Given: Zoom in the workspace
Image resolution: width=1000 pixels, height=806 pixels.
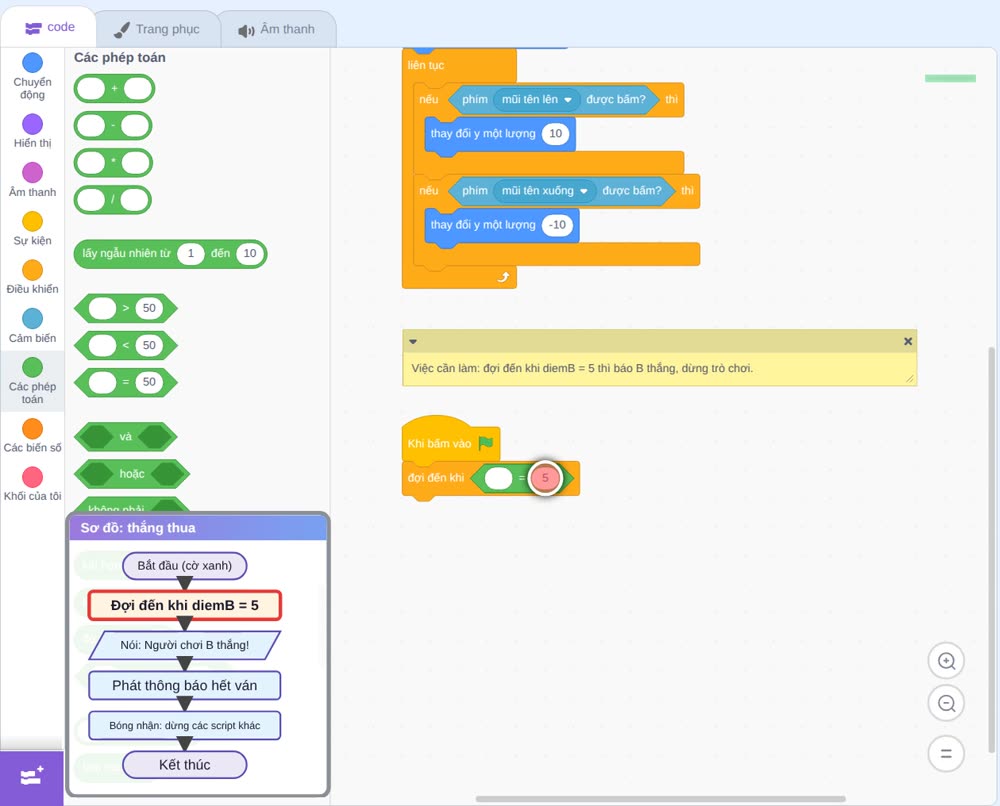Looking at the screenshot, I should [x=946, y=661].
